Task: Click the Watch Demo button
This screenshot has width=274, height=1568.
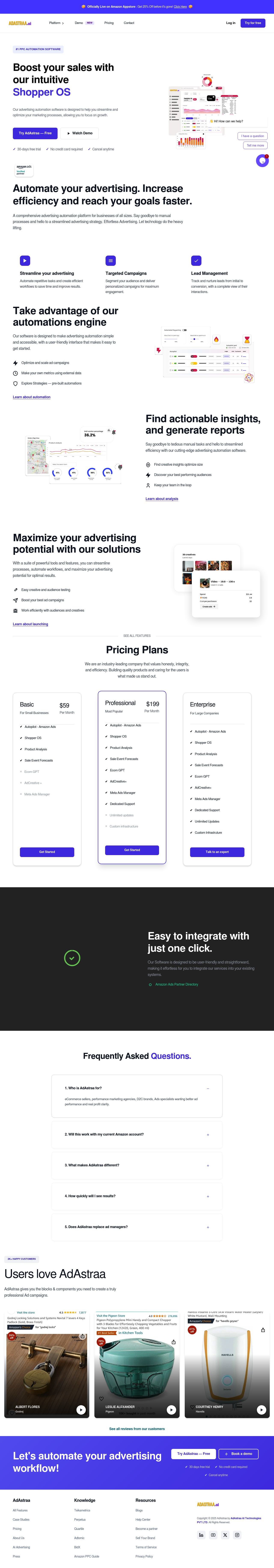Action: (80, 133)
